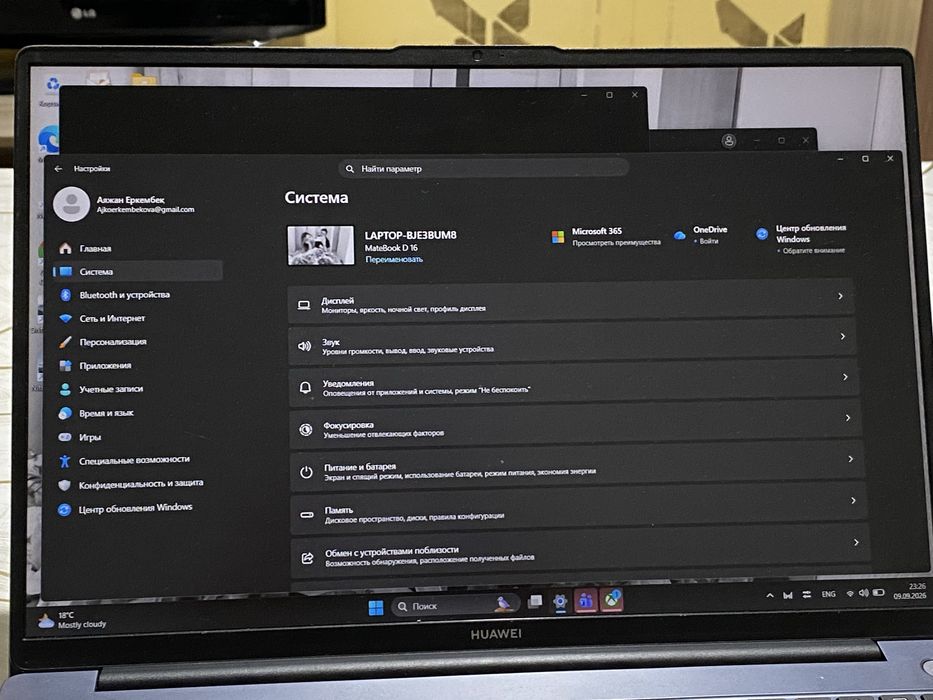
Task: Click Обратите внимание under Windows Update
Action: tap(813, 251)
